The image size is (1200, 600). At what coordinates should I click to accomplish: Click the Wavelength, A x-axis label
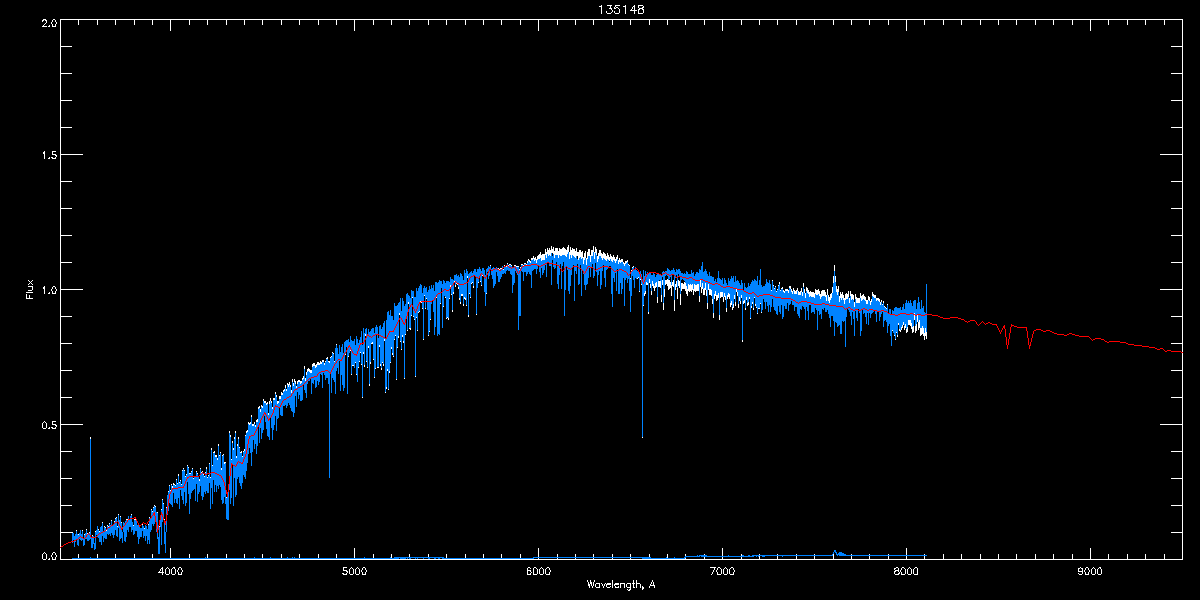pyautogui.click(x=621, y=585)
